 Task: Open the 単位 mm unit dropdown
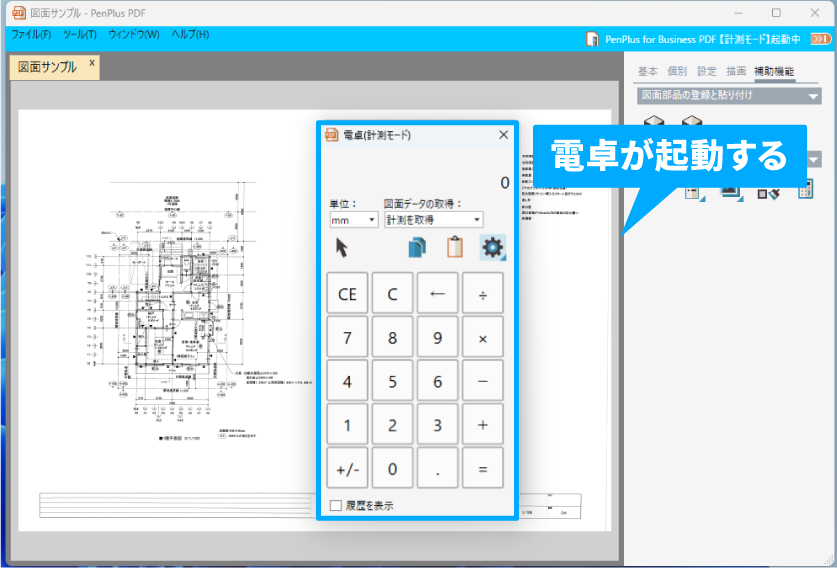click(x=354, y=219)
